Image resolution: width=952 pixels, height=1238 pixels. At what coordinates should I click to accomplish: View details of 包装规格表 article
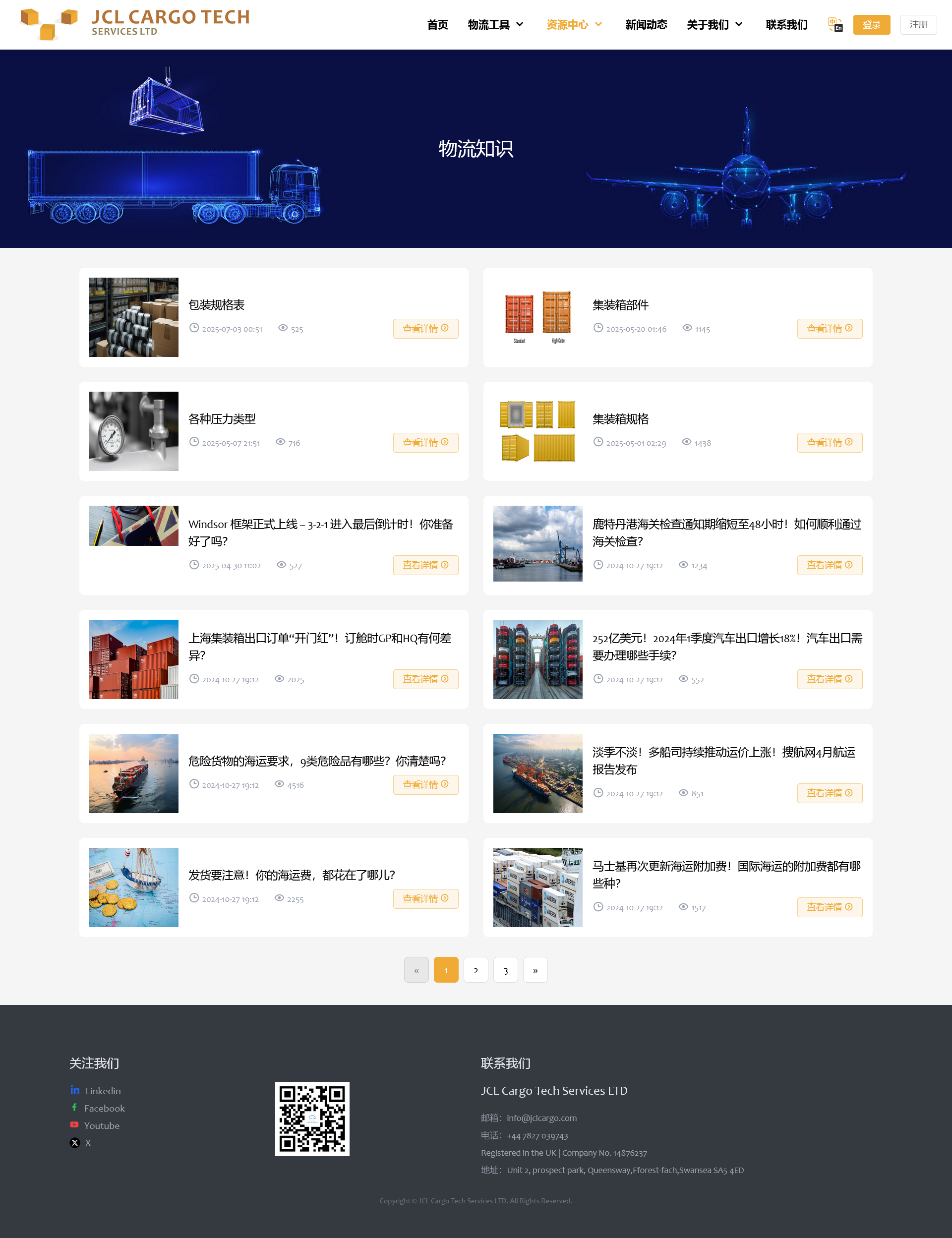tap(425, 329)
